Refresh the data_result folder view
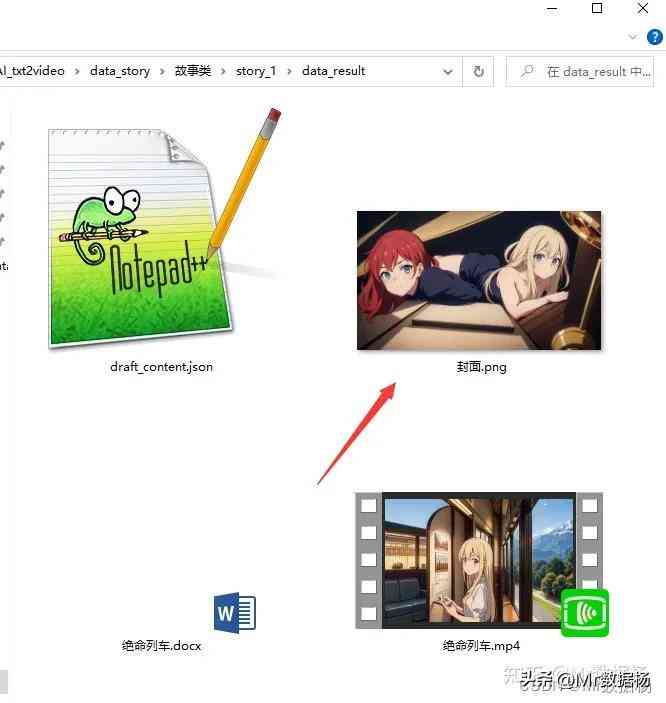The image size is (666, 703). [479, 71]
